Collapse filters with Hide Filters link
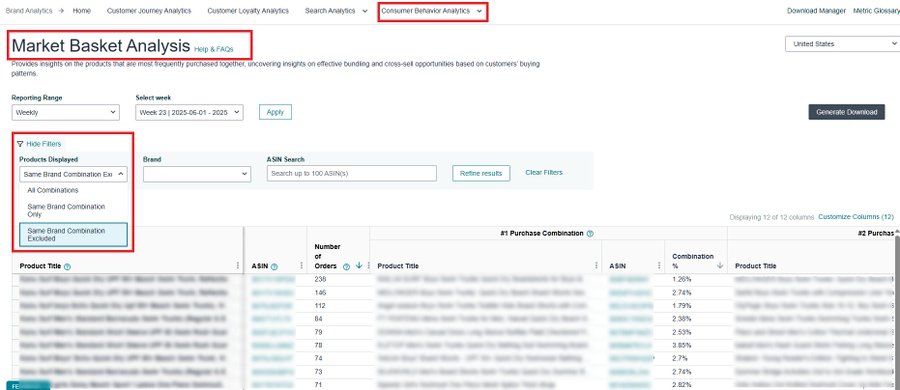Screen dimensions: 900x390 tap(44, 144)
